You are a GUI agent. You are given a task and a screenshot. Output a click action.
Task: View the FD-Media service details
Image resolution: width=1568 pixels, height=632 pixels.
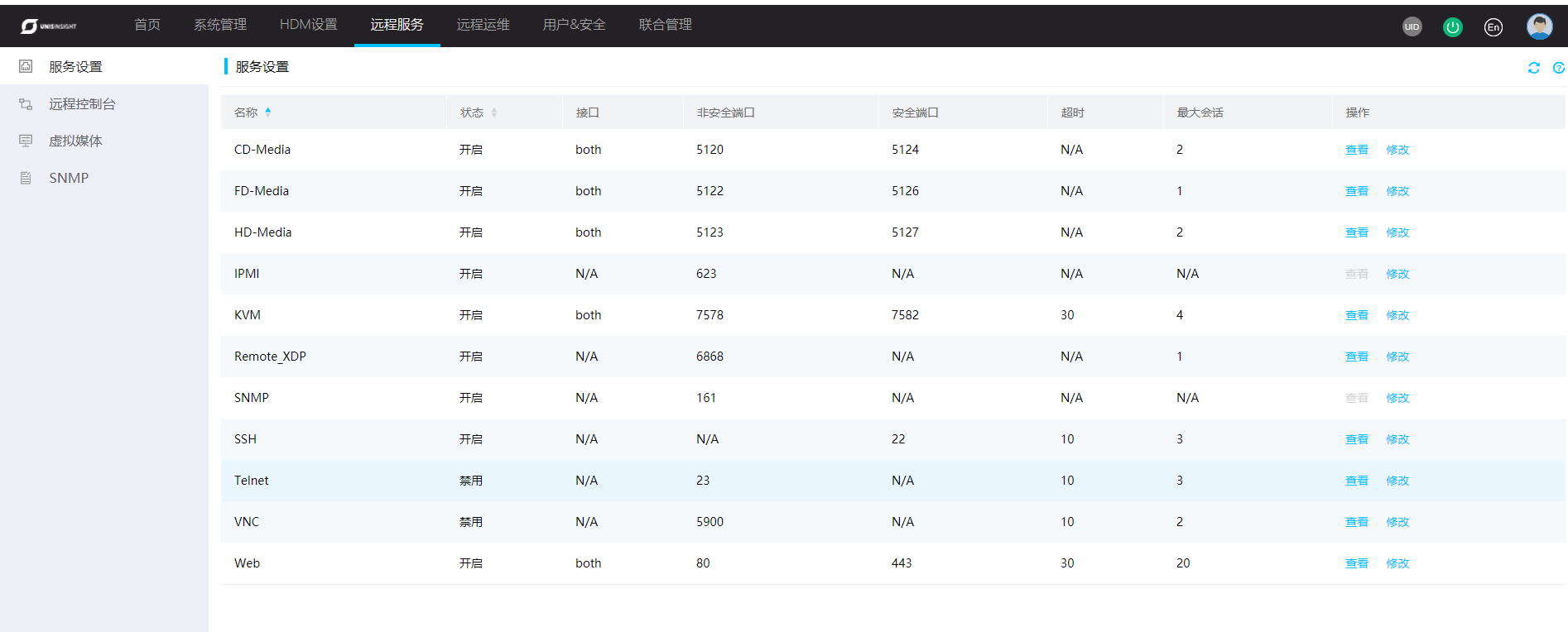point(1356,191)
